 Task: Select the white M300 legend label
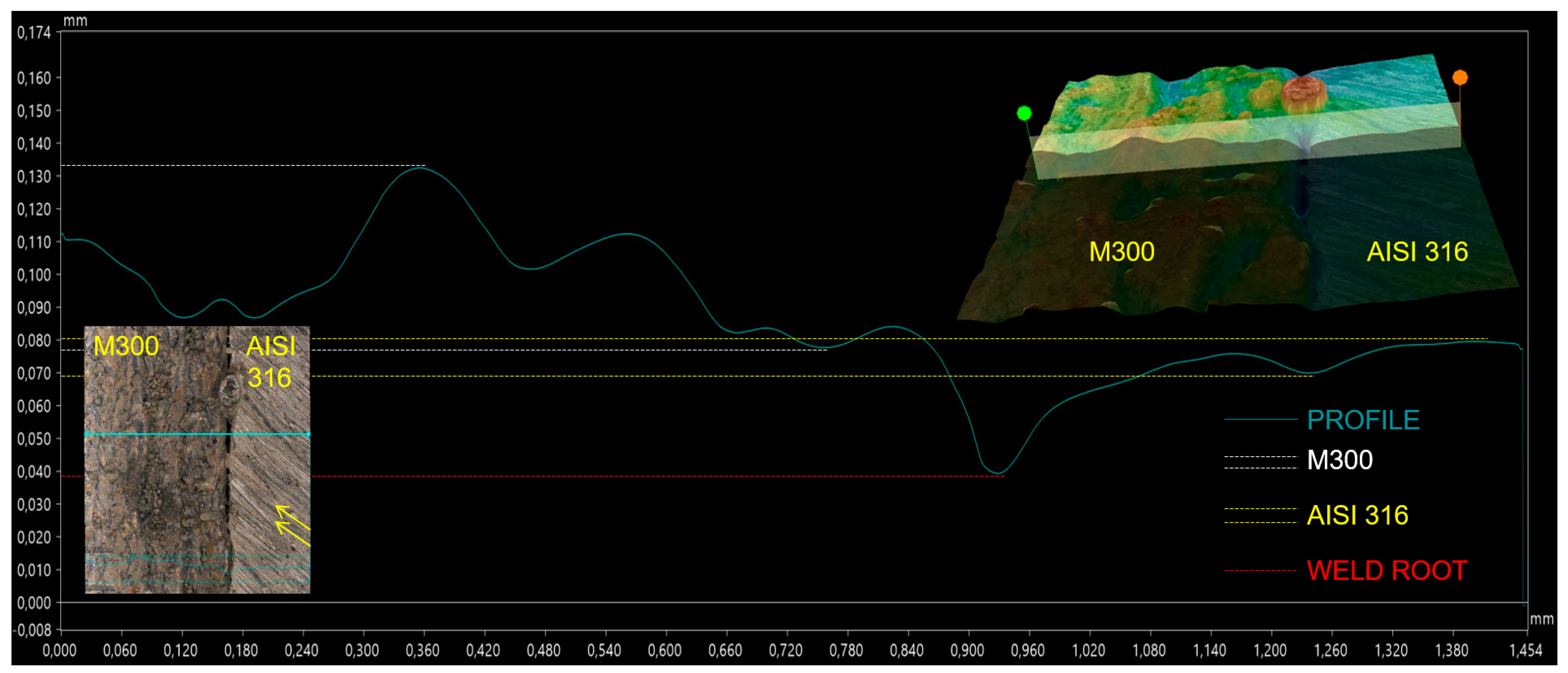[x=1340, y=460]
